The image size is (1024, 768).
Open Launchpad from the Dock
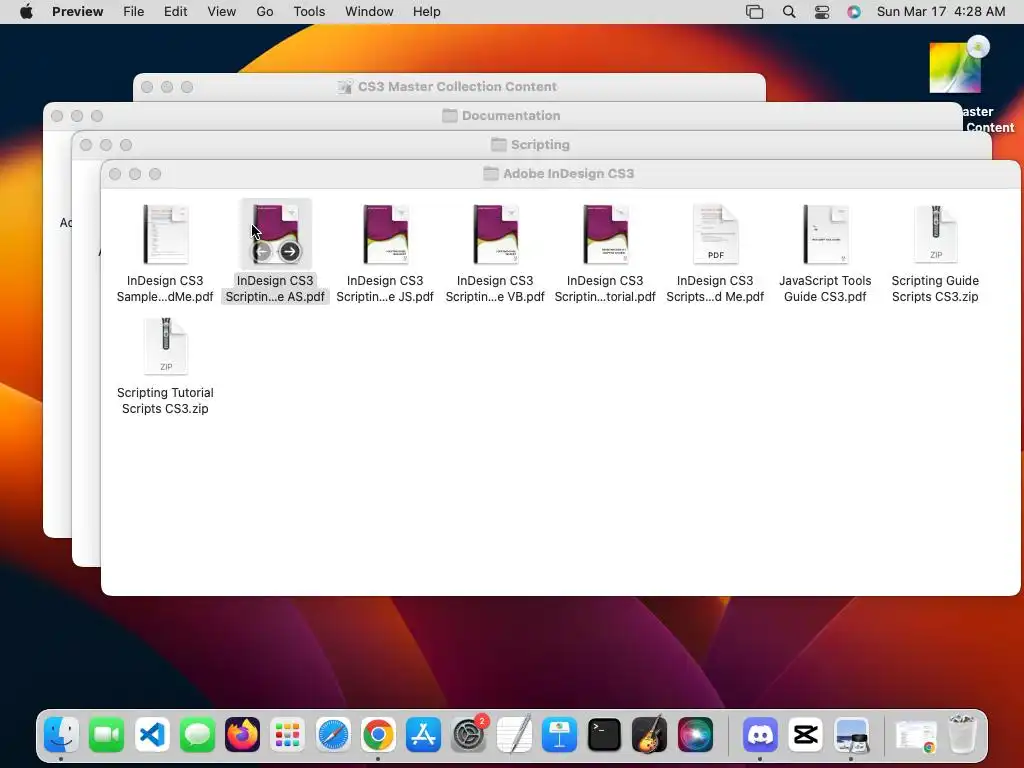pyautogui.click(x=287, y=735)
